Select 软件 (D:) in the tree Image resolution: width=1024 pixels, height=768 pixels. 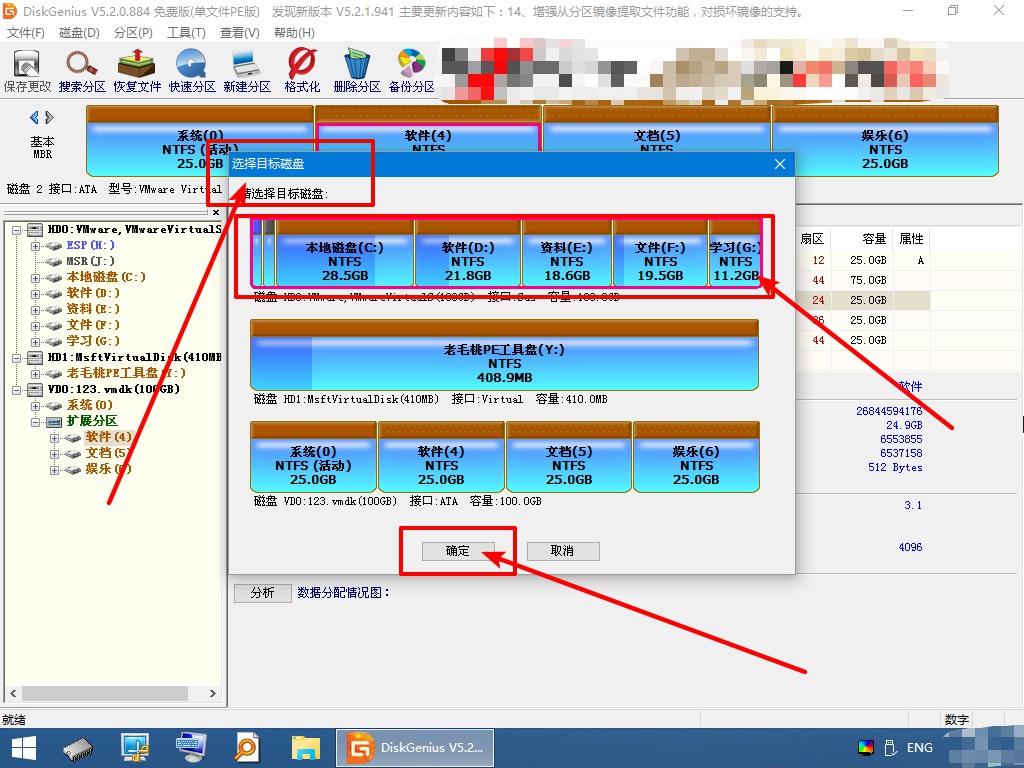[x=93, y=293]
